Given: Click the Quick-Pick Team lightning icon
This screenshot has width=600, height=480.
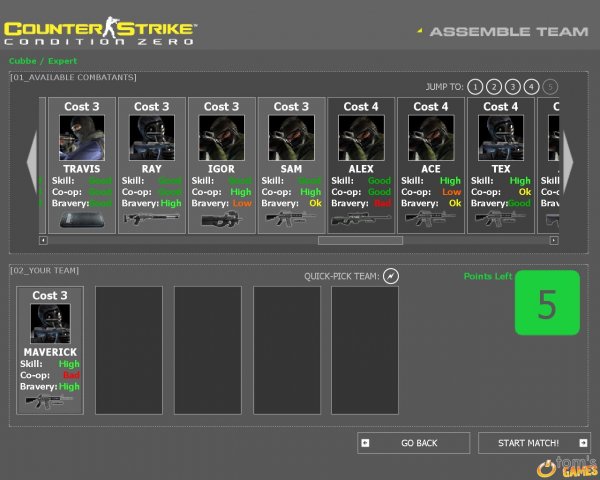Looking at the screenshot, I should click(391, 276).
